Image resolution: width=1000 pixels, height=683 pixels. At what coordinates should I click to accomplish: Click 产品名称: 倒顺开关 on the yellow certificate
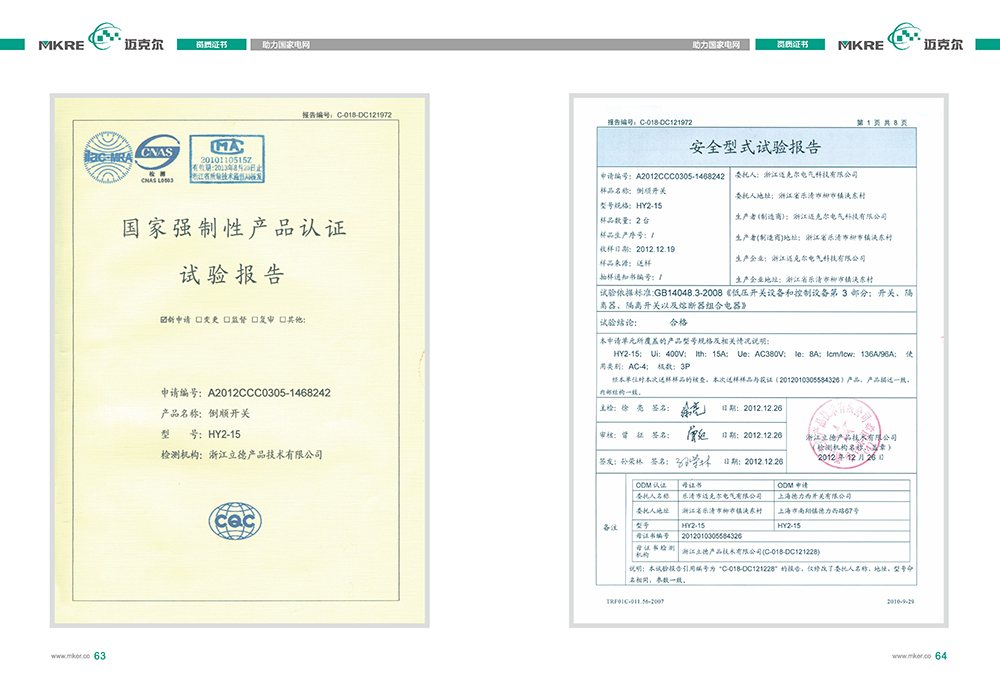[205, 414]
